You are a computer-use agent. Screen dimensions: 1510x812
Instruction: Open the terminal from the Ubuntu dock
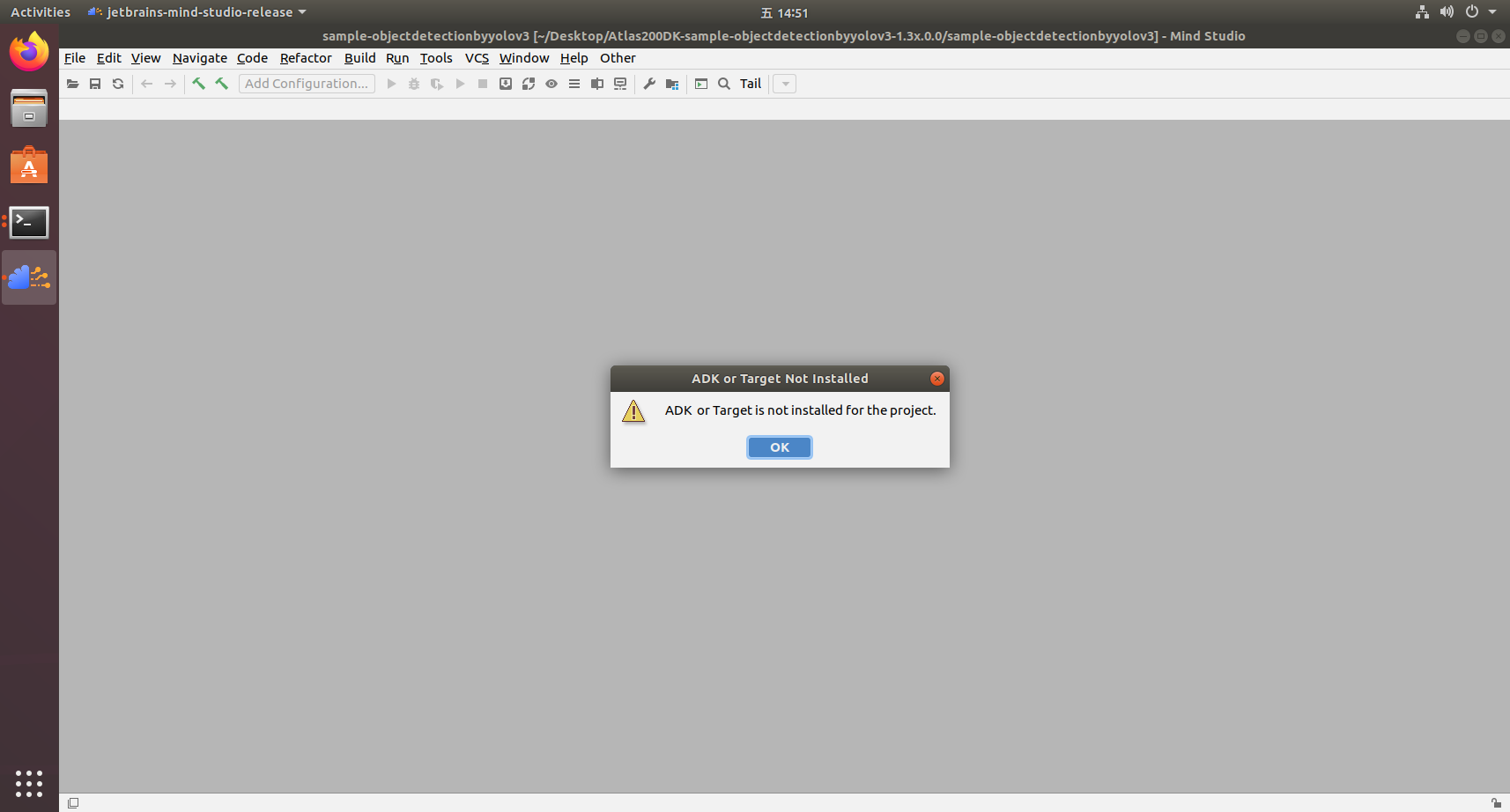(29, 223)
